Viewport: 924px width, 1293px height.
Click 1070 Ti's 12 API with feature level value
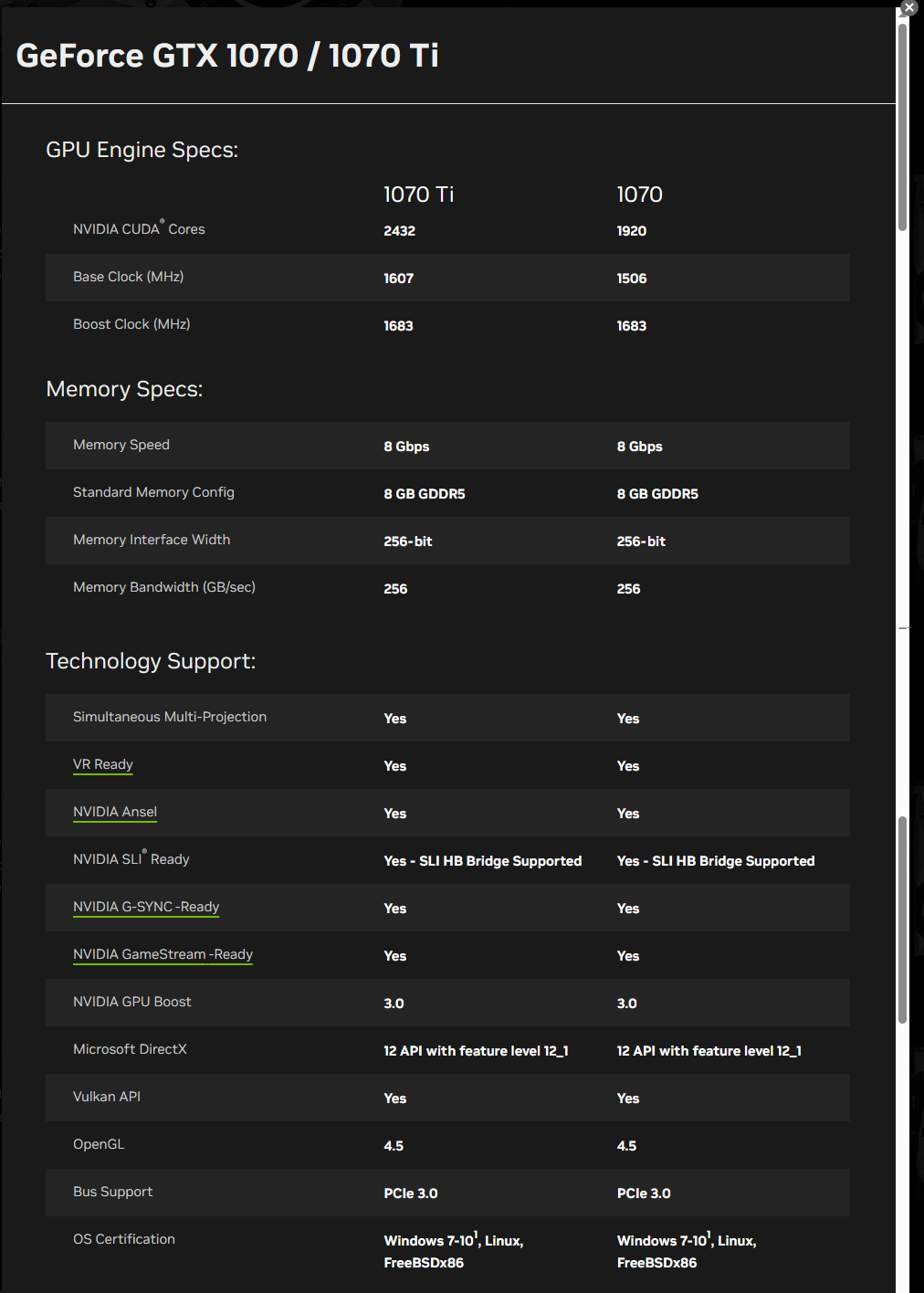click(x=476, y=1051)
